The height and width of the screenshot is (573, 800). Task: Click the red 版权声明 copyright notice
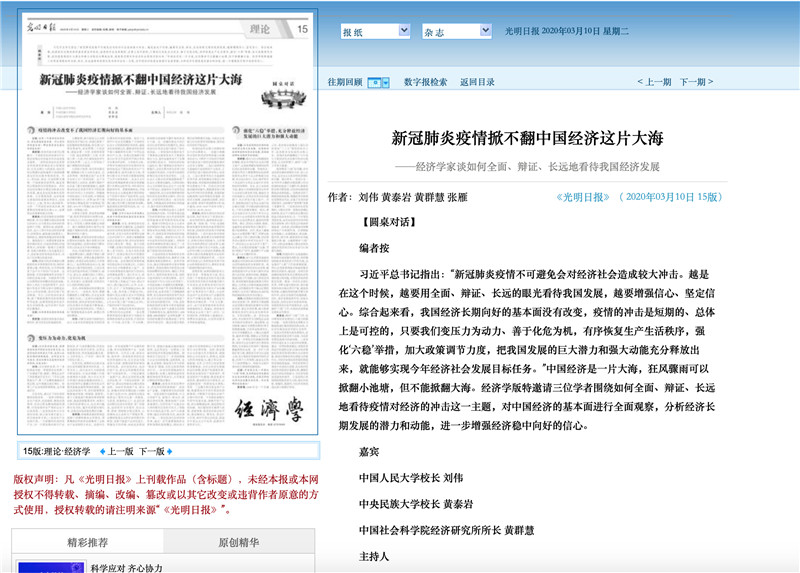(x=166, y=494)
